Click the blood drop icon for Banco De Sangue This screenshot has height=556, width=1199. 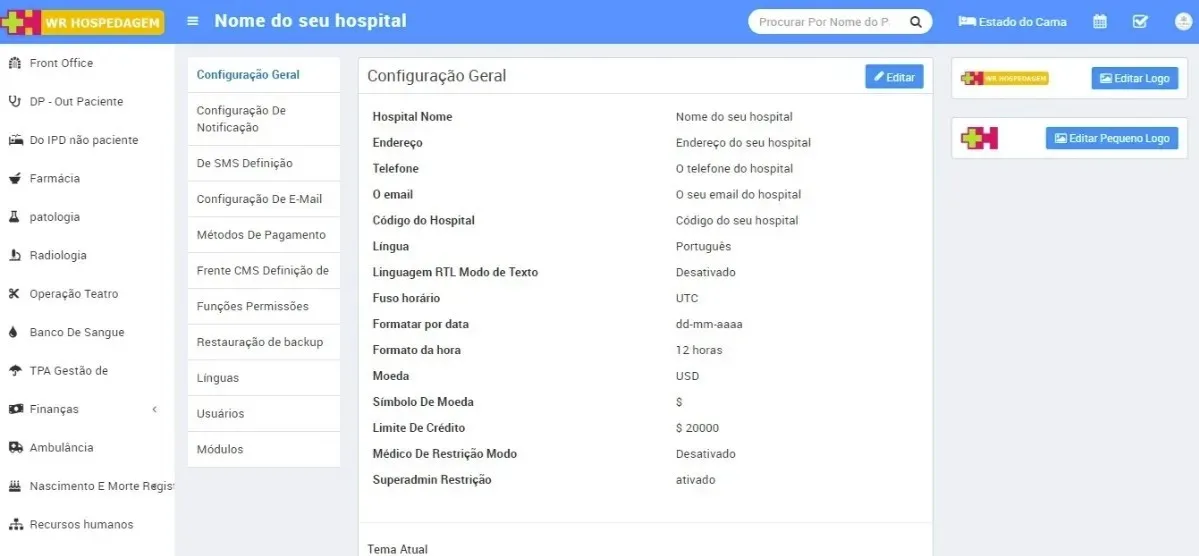point(12,332)
